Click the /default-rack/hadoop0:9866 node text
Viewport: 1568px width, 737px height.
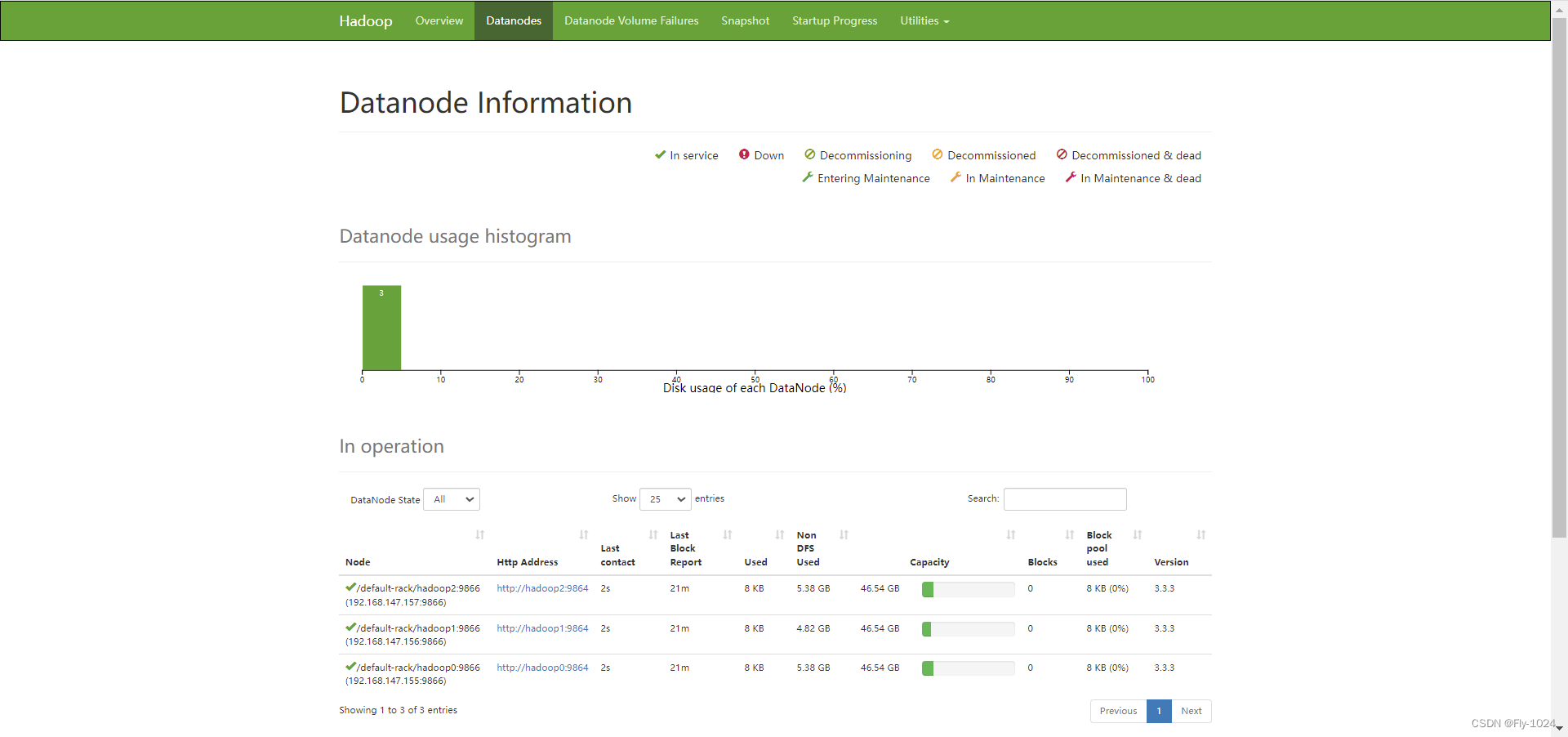point(418,668)
